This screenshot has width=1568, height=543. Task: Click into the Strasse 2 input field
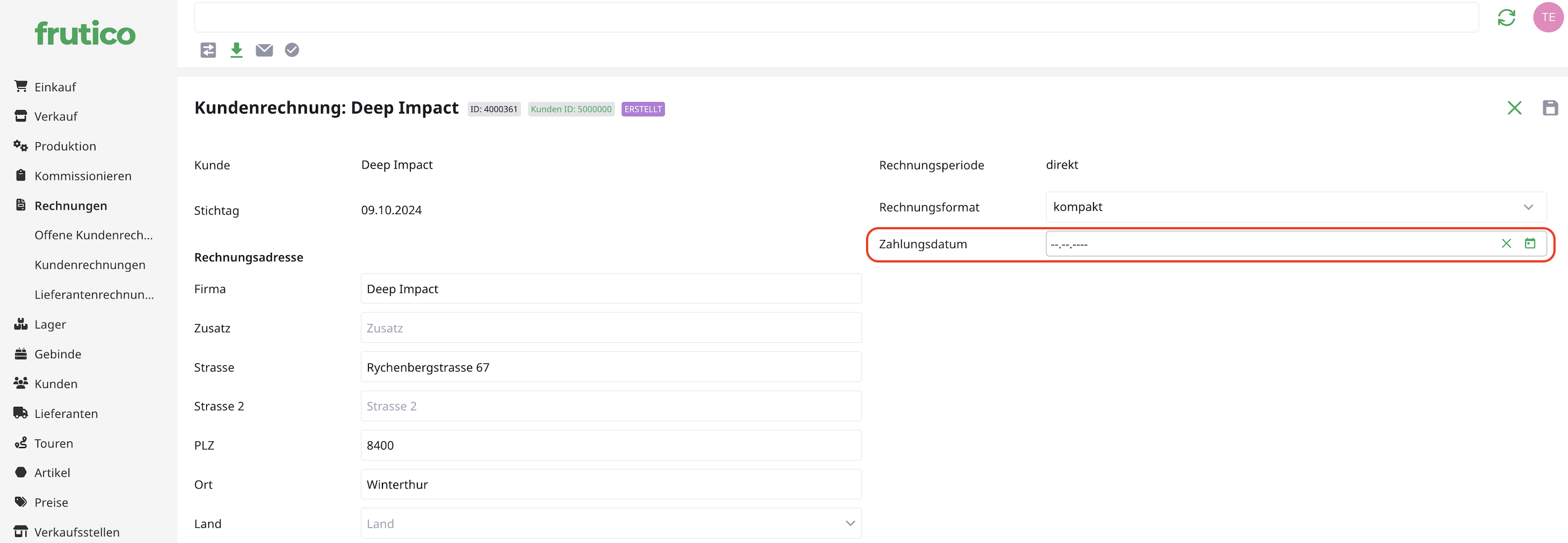coord(611,406)
